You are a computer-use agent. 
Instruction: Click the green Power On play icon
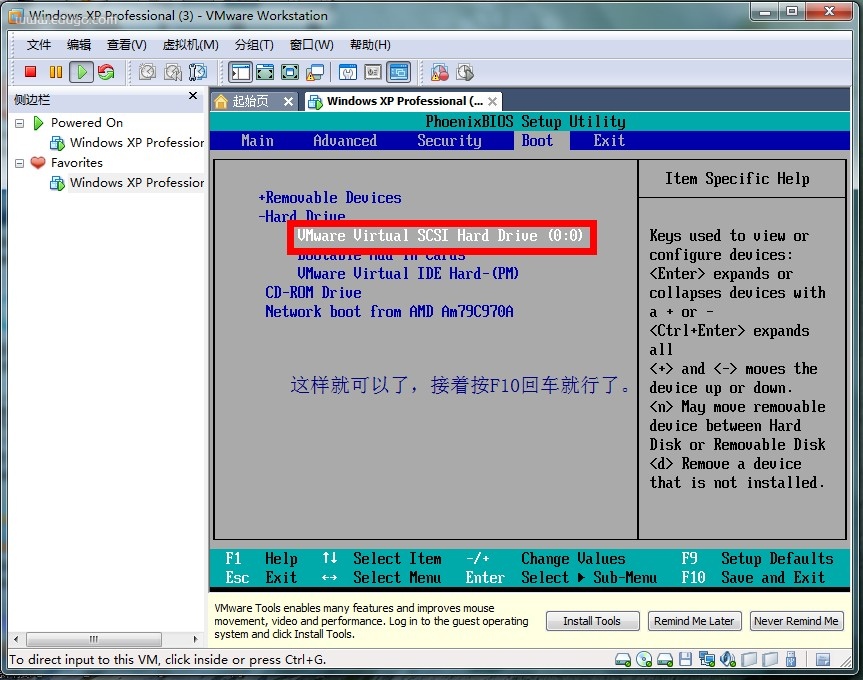pyautogui.click(x=81, y=72)
